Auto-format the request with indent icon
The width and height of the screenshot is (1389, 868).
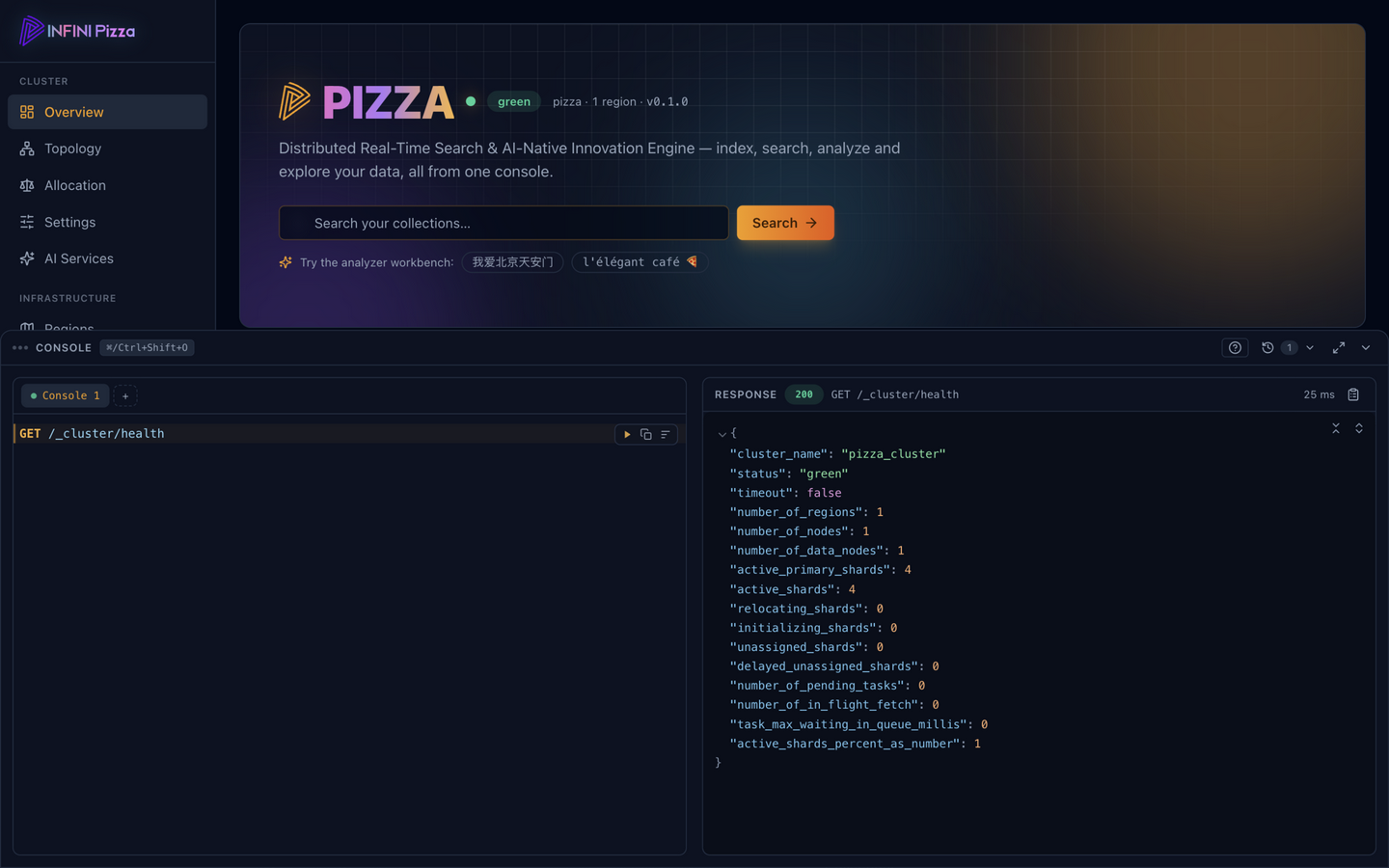(666, 434)
